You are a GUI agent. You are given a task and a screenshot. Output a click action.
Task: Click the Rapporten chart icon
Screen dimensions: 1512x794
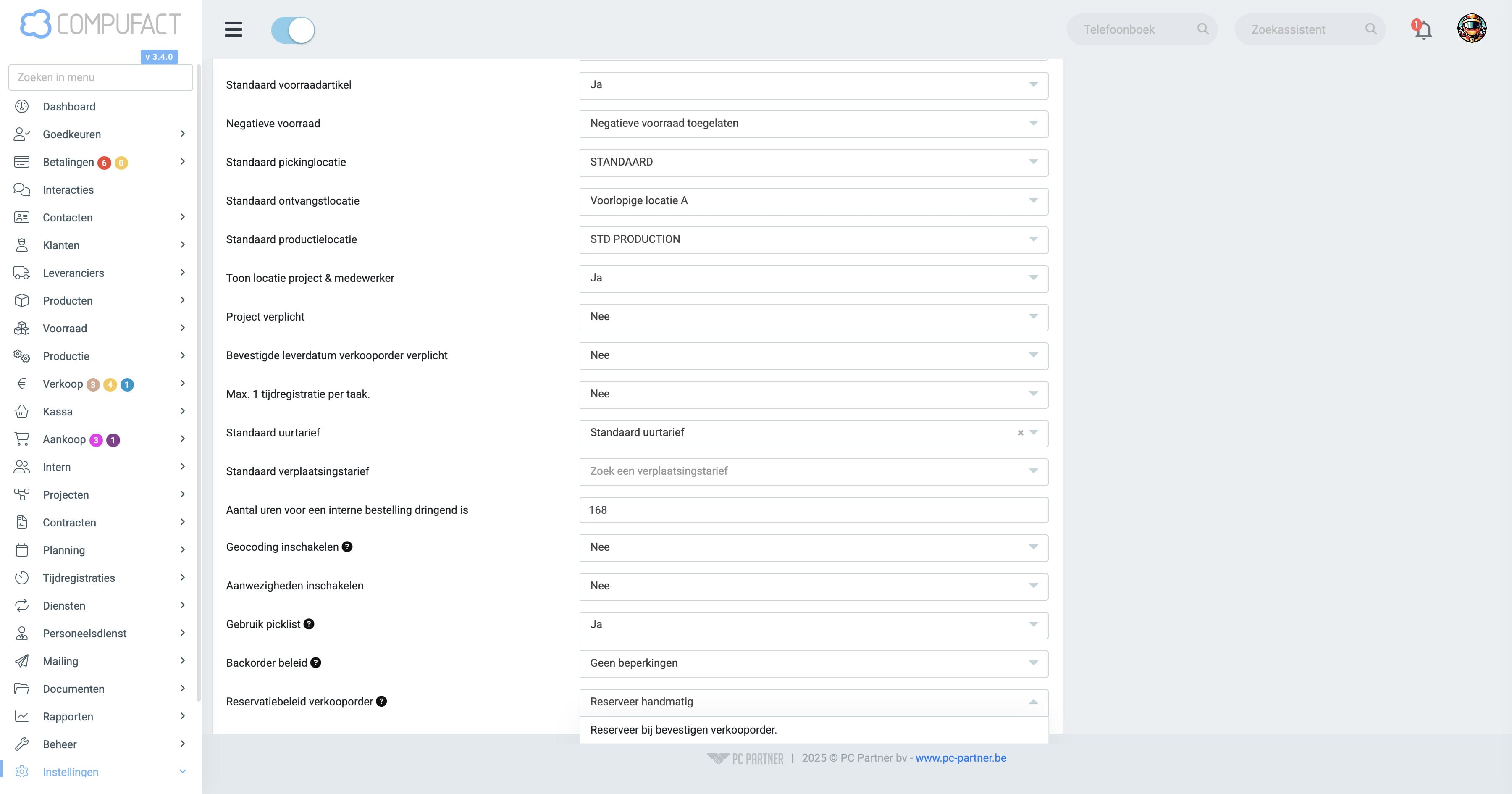(x=22, y=716)
